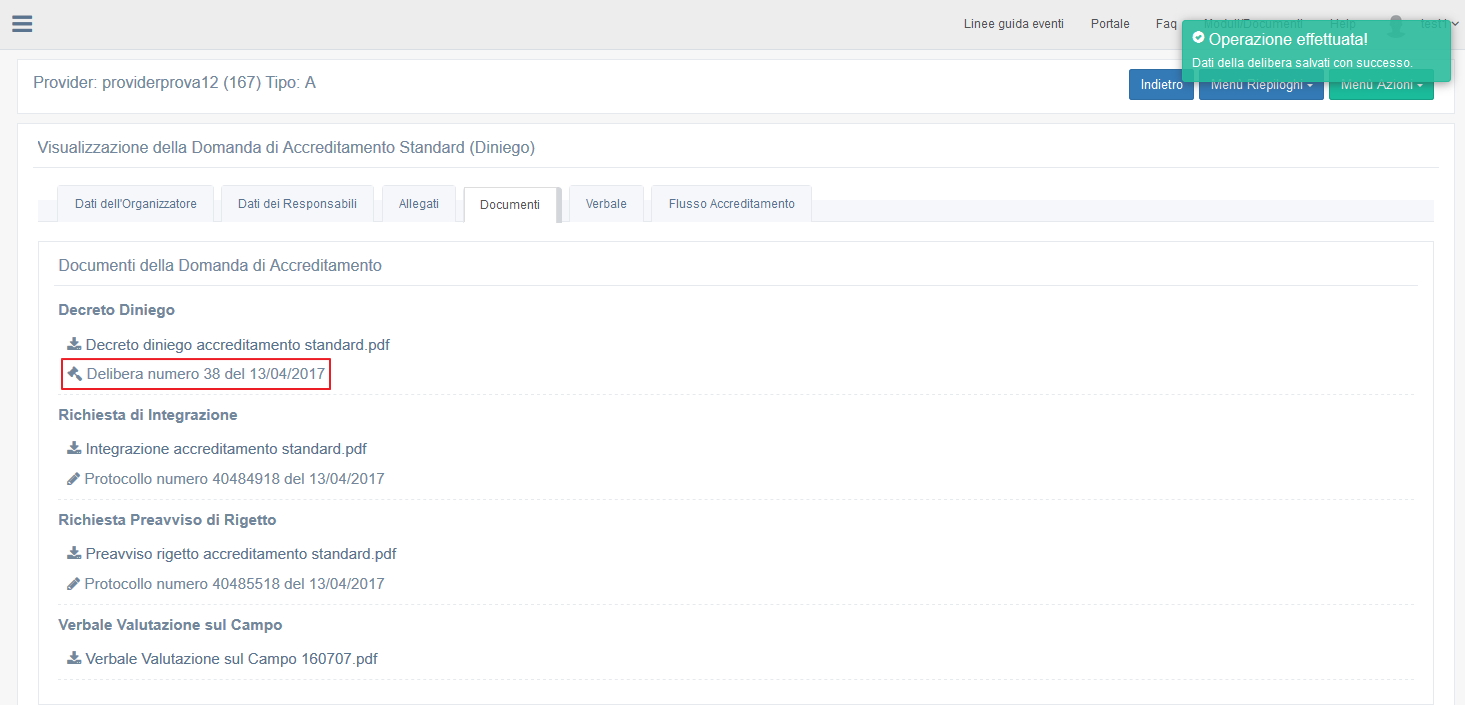Viewport: 1465px width, 705px height.
Task: Click download icon for Integrazione accreditamento PDF
Action: [74, 449]
